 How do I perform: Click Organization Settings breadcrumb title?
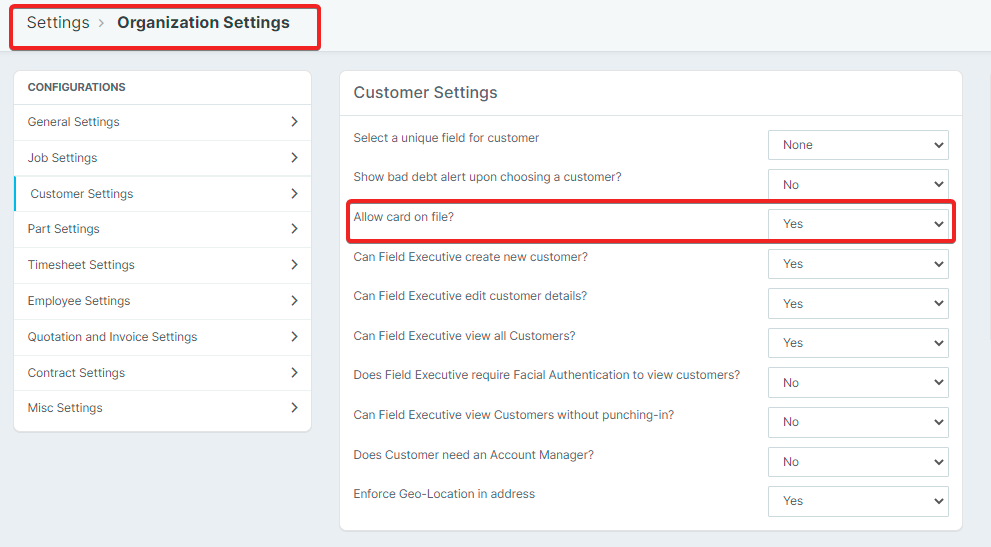pyautogui.click(x=203, y=23)
